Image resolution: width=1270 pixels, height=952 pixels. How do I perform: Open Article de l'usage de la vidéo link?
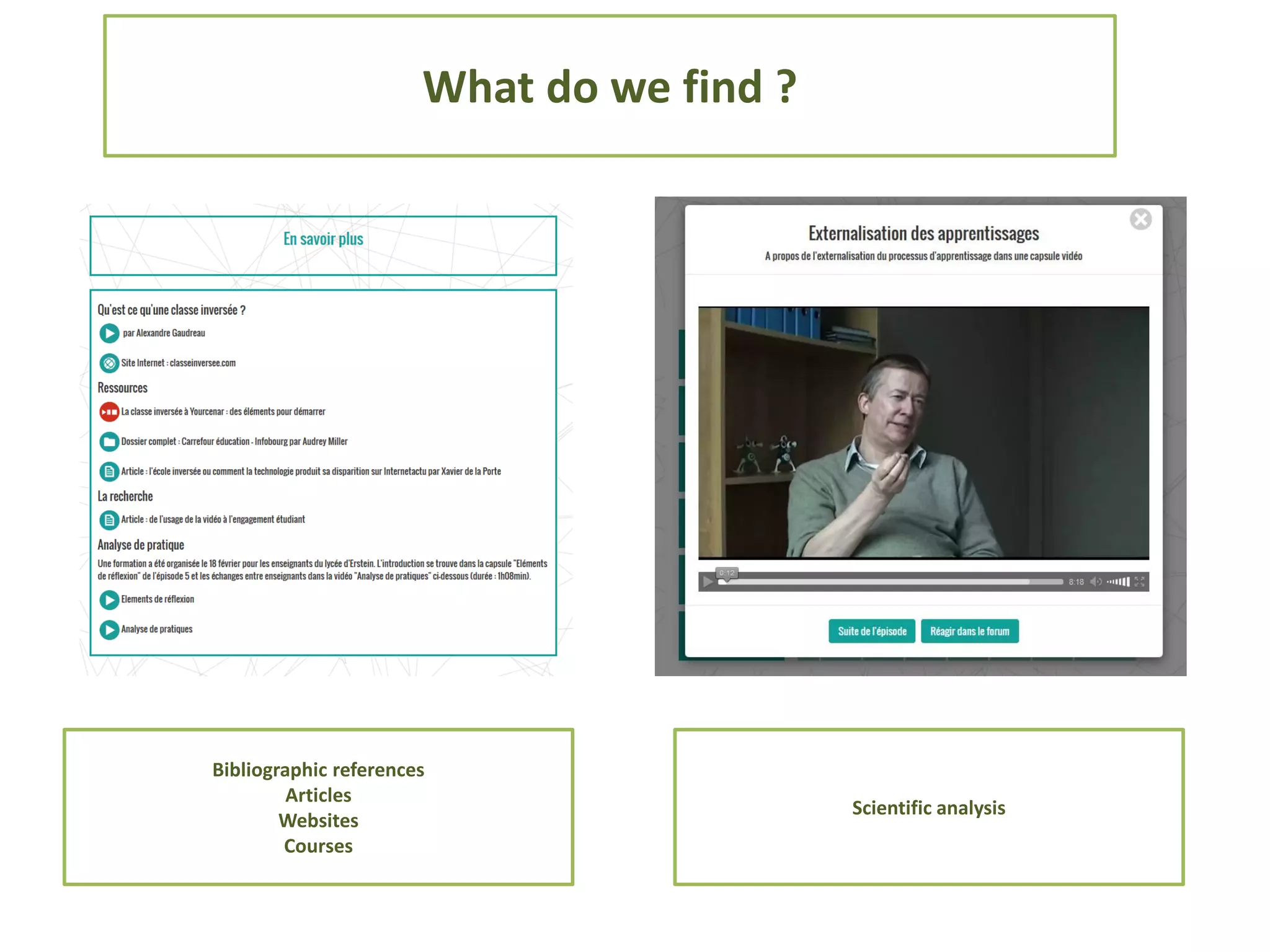coord(213,519)
